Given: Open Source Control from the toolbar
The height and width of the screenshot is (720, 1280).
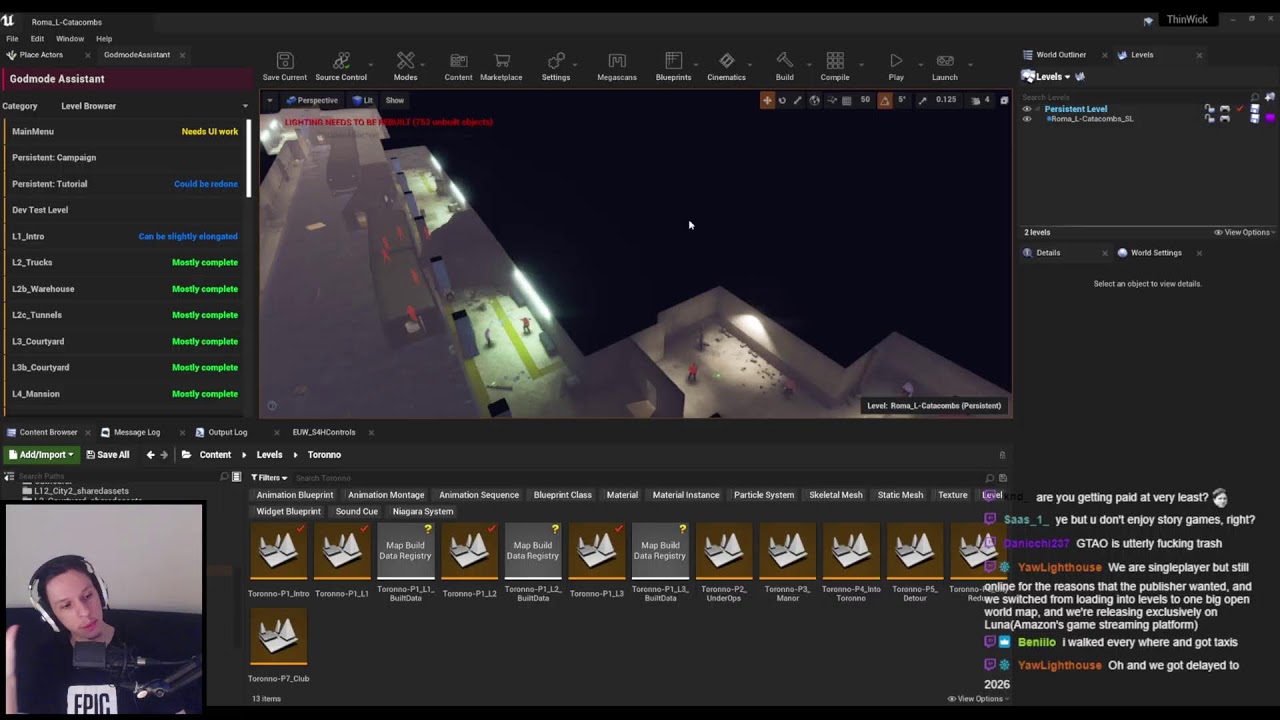Looking at the screenshot, I should 341,66.
